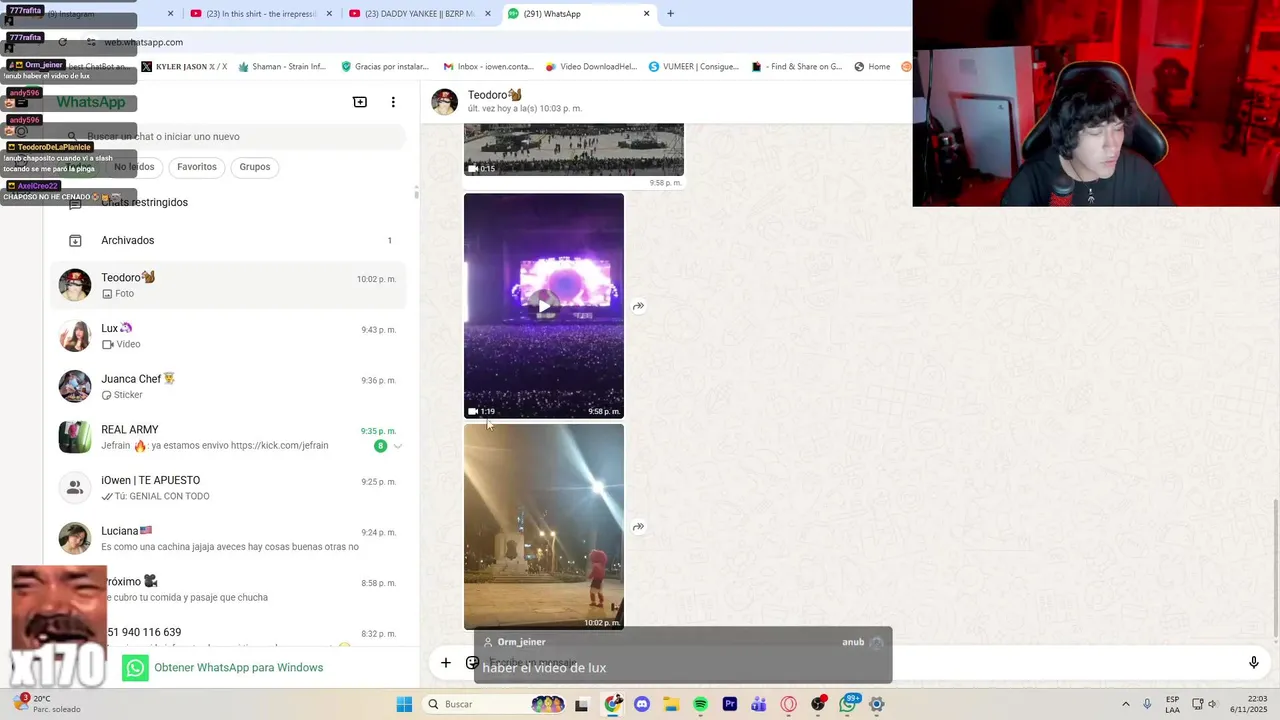Reload the page with the refresh button
Viewport: 1280px width, 720px height.
(62, 42)
